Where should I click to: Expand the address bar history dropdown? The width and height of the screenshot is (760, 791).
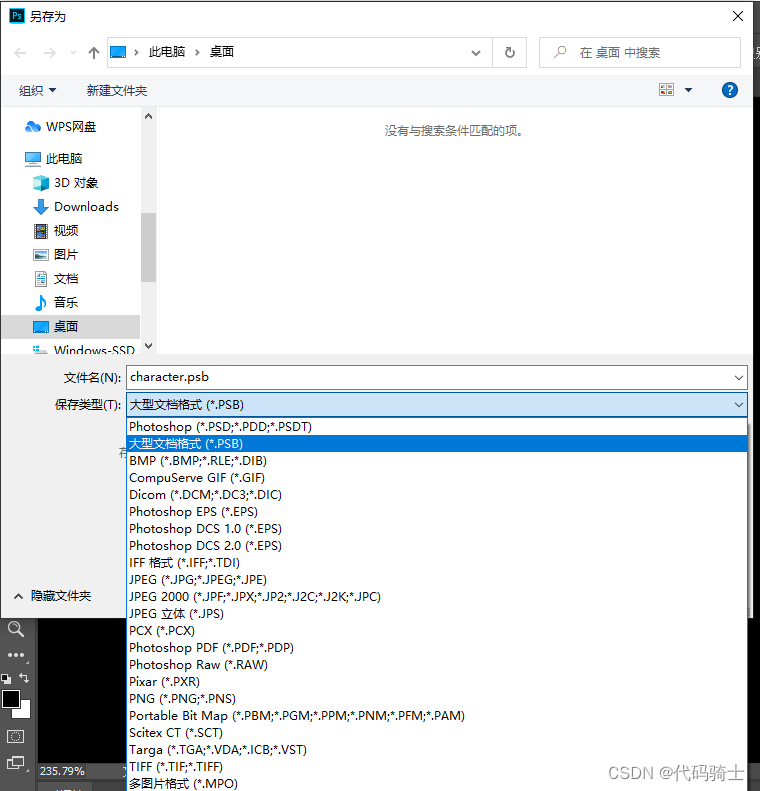[x=476, y=52]
